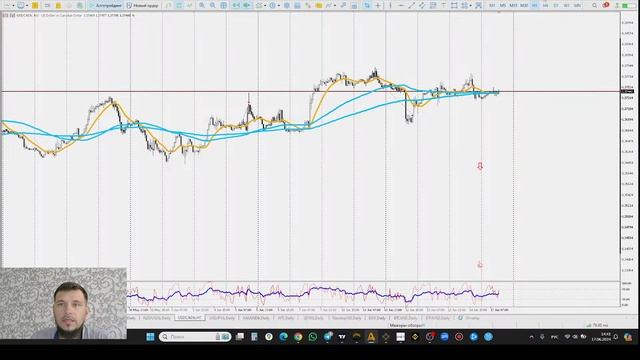Select the D1 timeframe button
This screenshot has height=360, width=640.
pyautogui.click(x=556, y=5)
